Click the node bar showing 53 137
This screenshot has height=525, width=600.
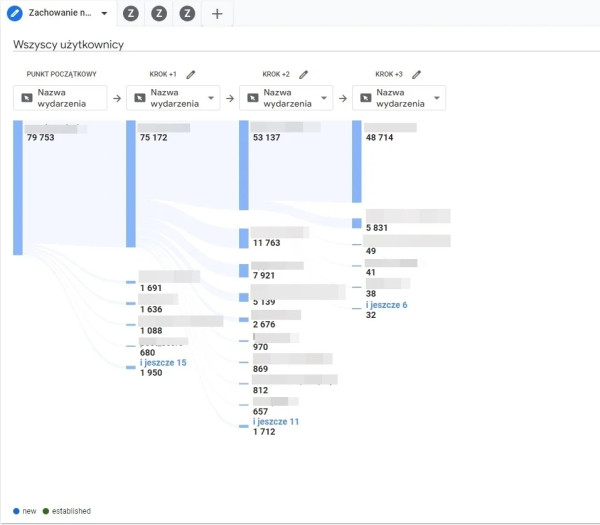point(244,165)
